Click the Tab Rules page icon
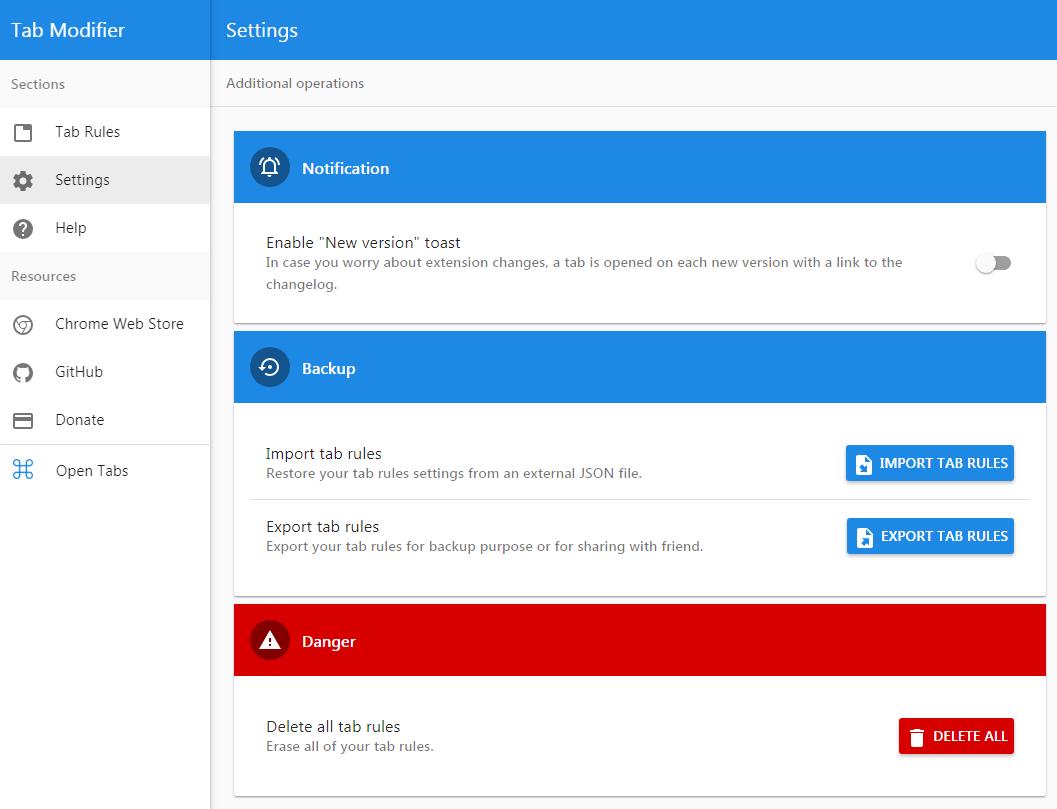This screenshot has width=1057, height=809. click(23, 131)
